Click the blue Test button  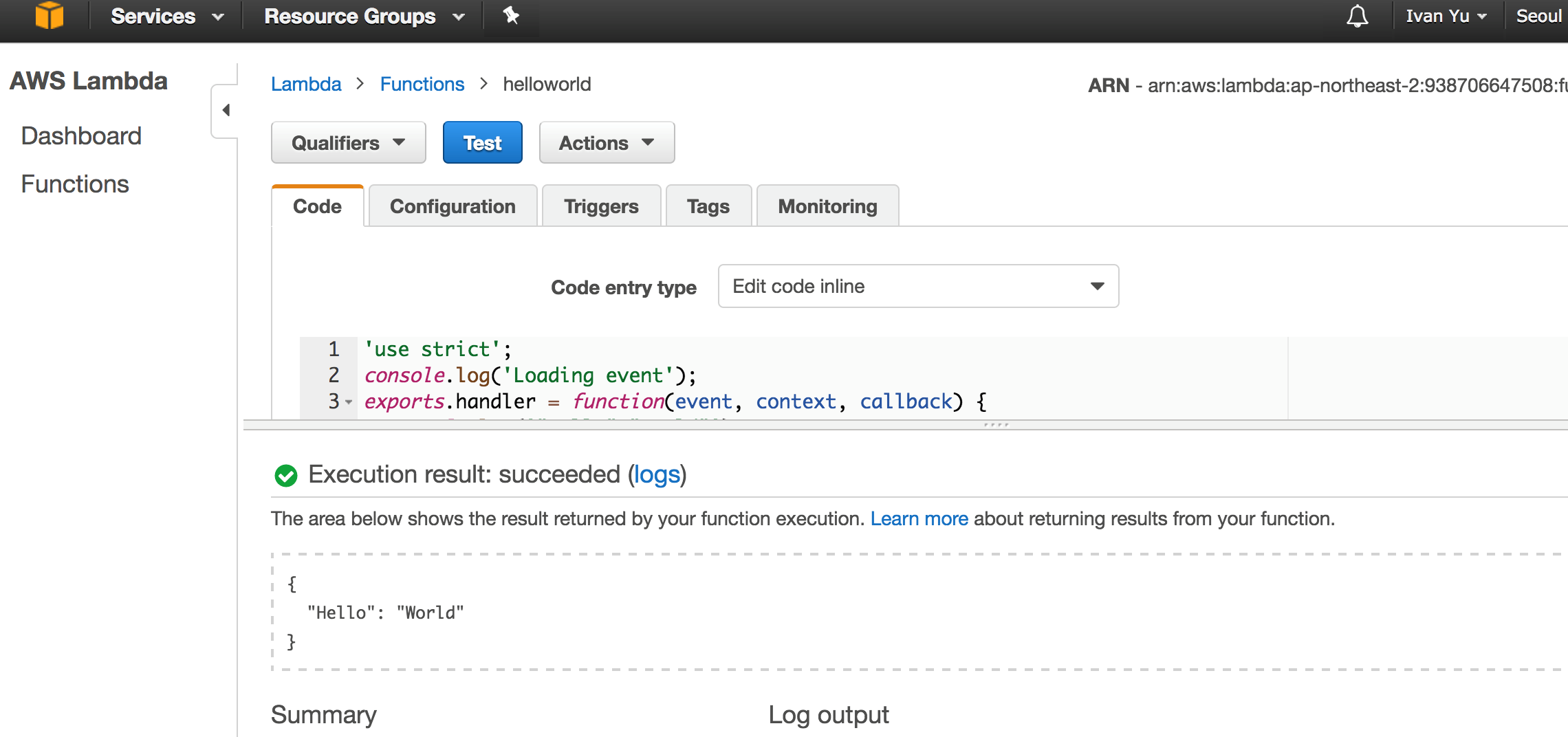coord(482,142)
